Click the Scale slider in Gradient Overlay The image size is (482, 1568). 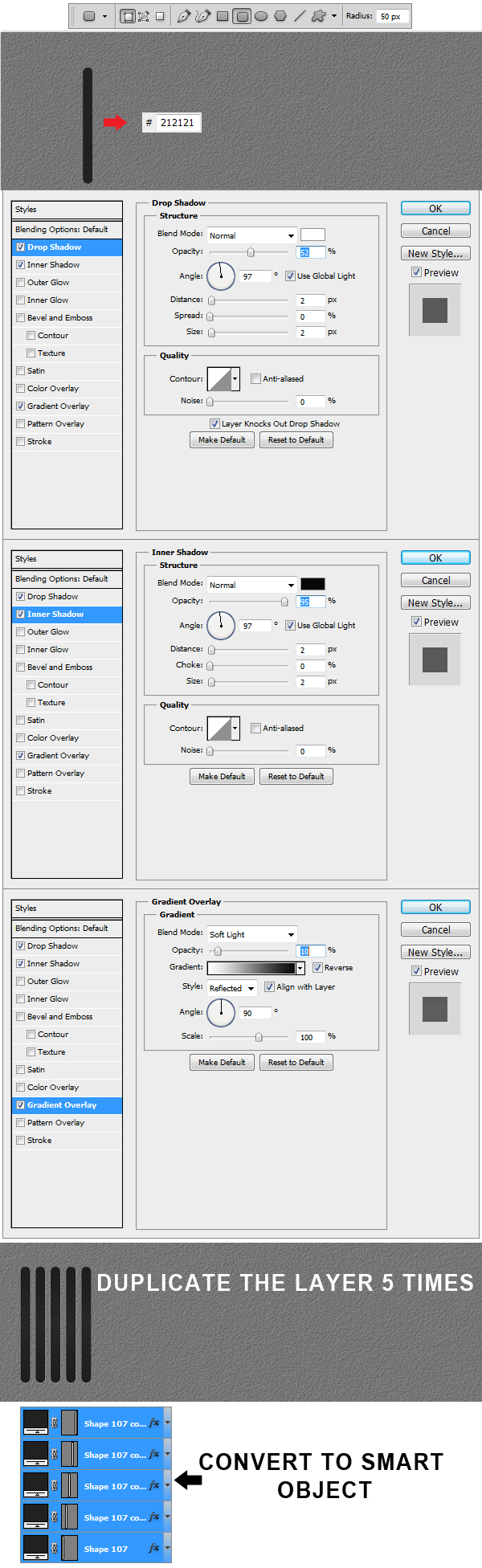coord(248,1037)
